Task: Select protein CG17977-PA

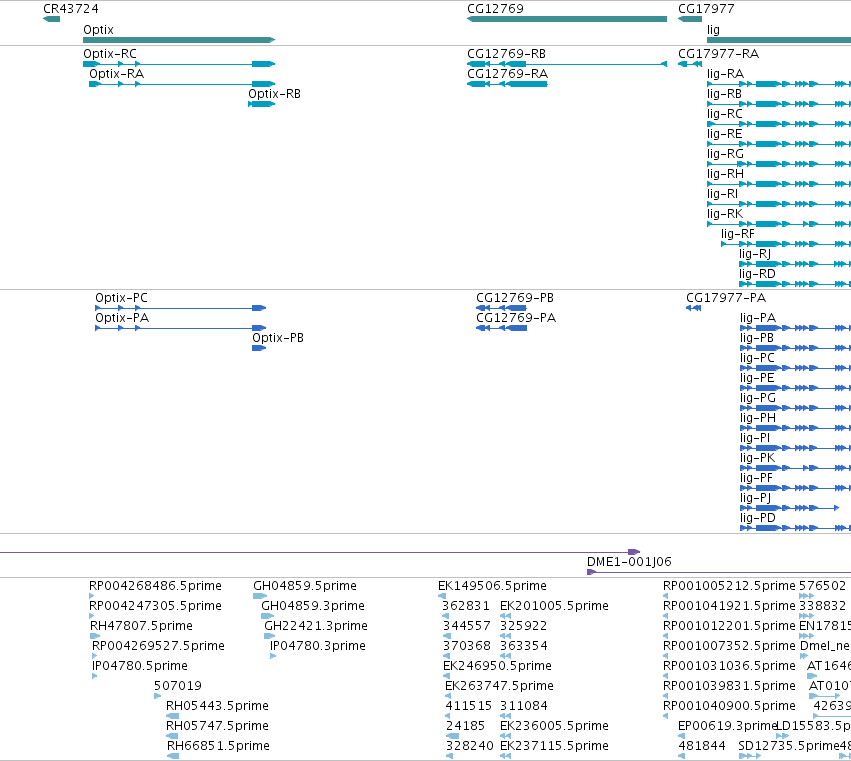Action: click(694, 308)
